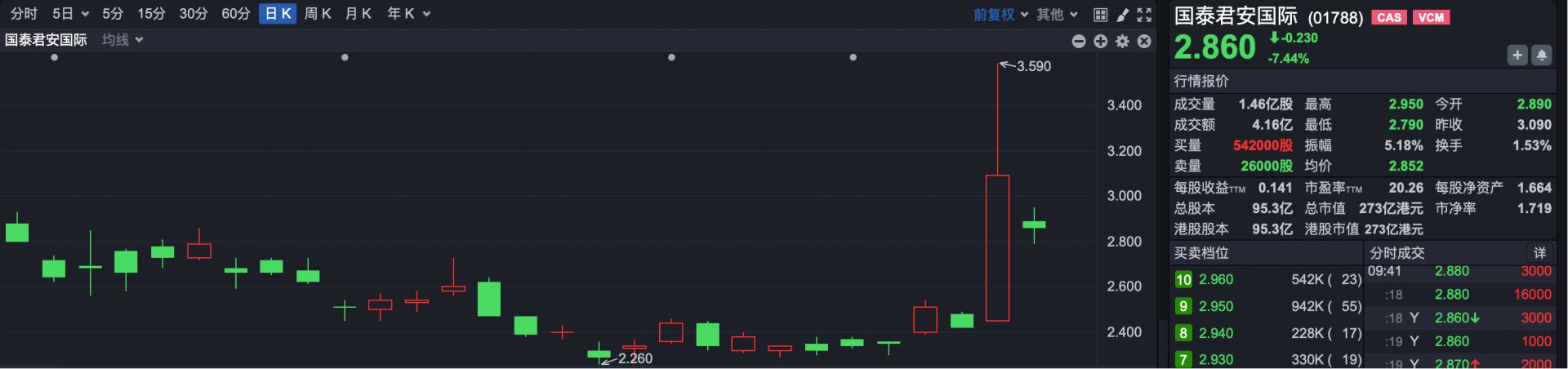Click the latest green candlestick
1568x369 pixels.
pos(1034,225)
